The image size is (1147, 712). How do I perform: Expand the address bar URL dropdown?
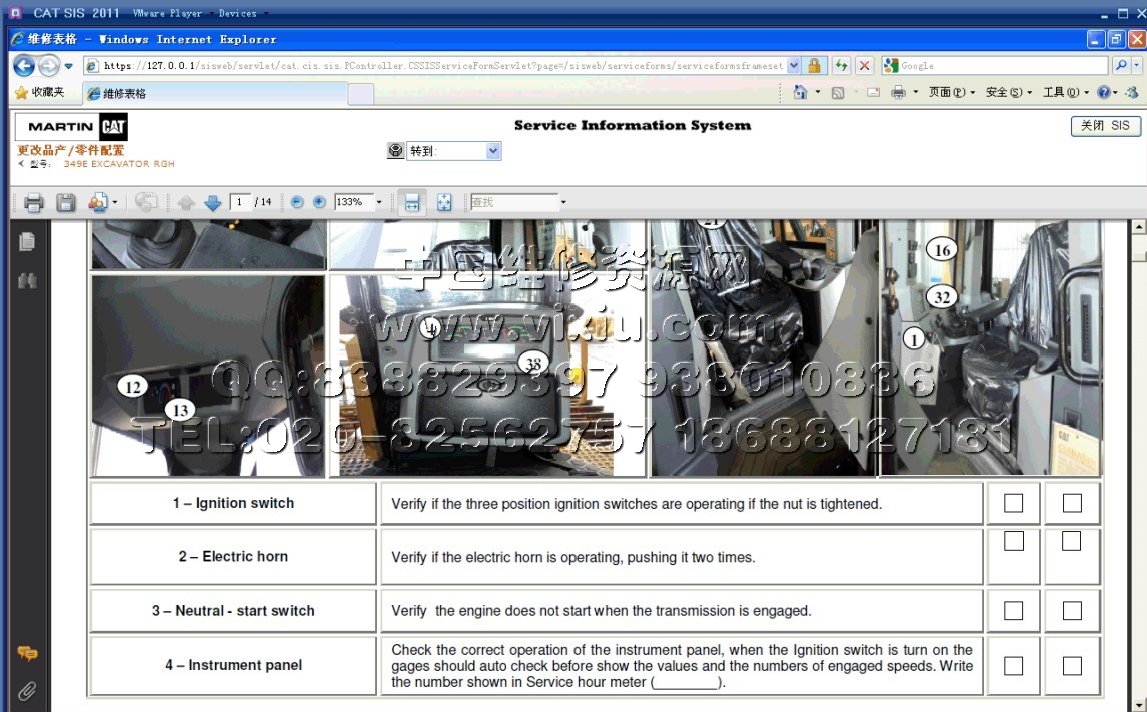pyautogui.click(x=794, y=66)
